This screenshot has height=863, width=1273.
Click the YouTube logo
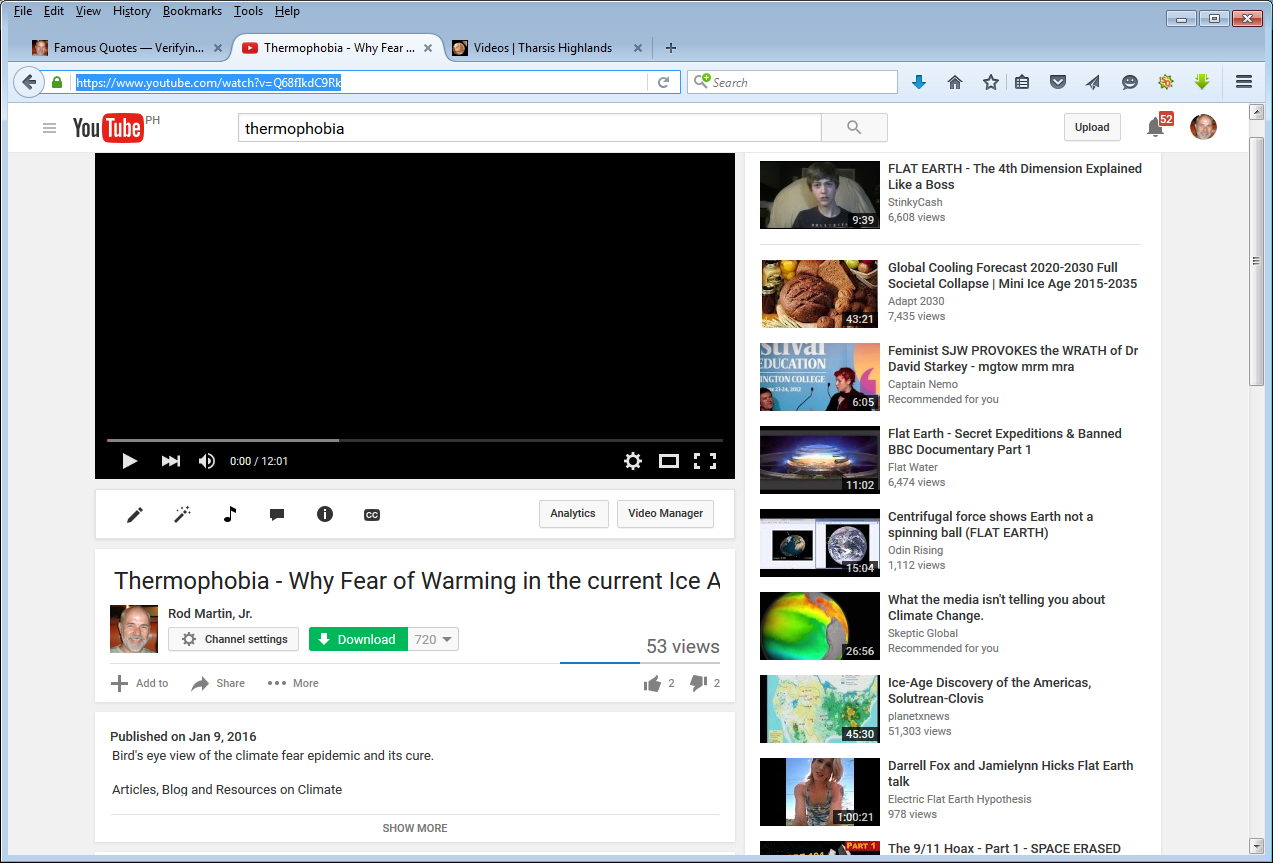[108, 128]
